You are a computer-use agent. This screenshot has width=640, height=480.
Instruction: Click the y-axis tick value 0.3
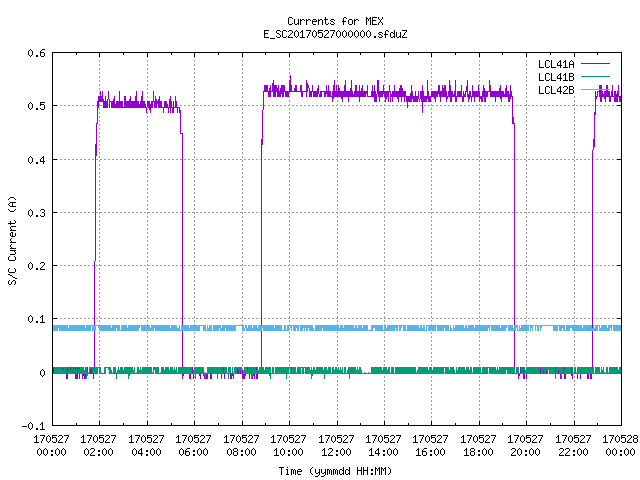coord(36,213)
